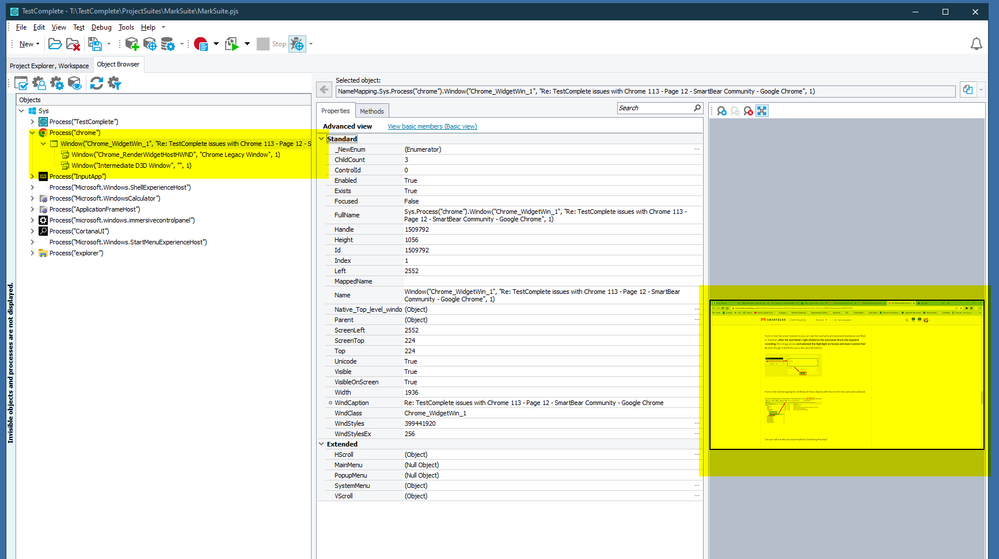Click the database settings gear icon

pos(168,44)
